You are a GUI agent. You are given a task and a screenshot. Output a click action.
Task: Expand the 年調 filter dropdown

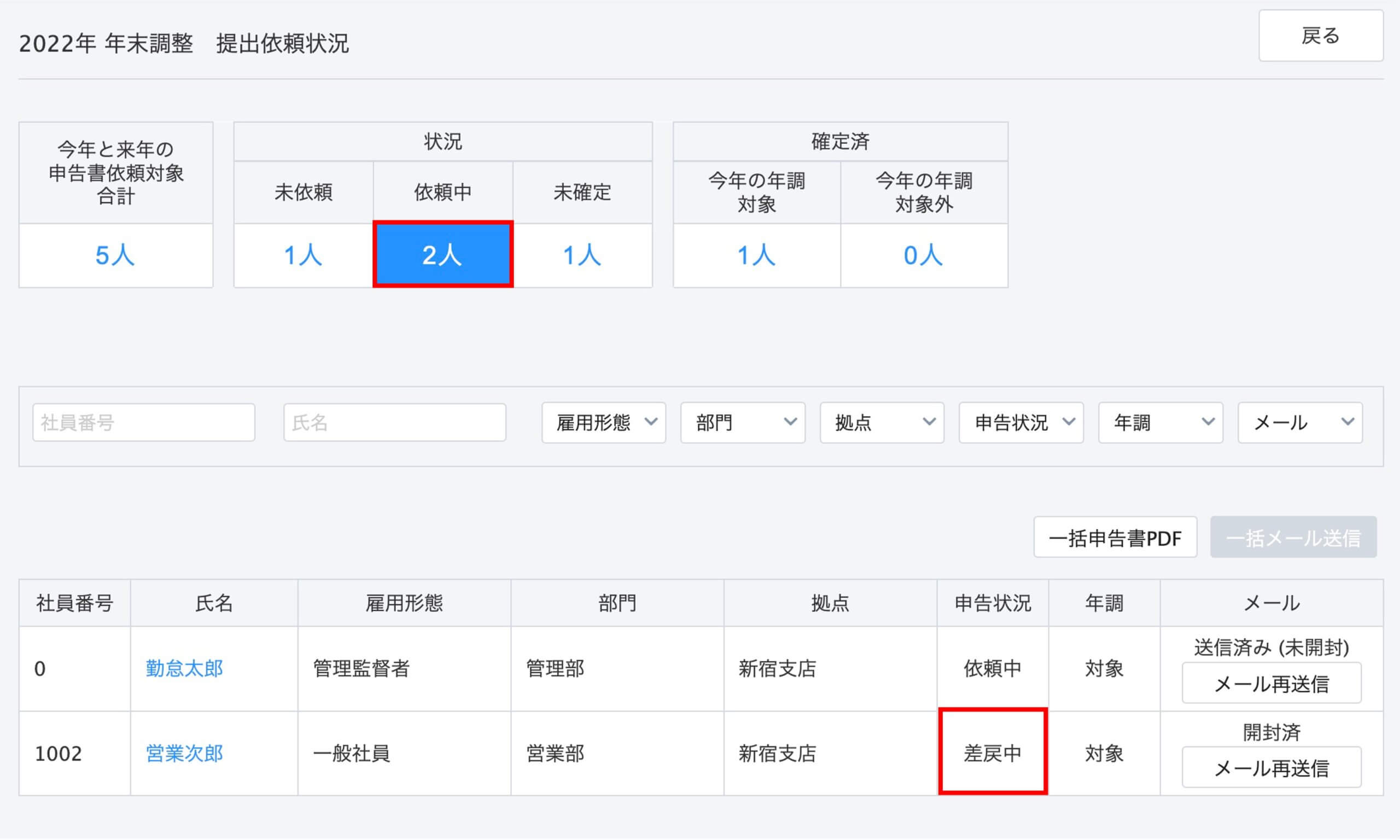click(x=1160, y=422)
